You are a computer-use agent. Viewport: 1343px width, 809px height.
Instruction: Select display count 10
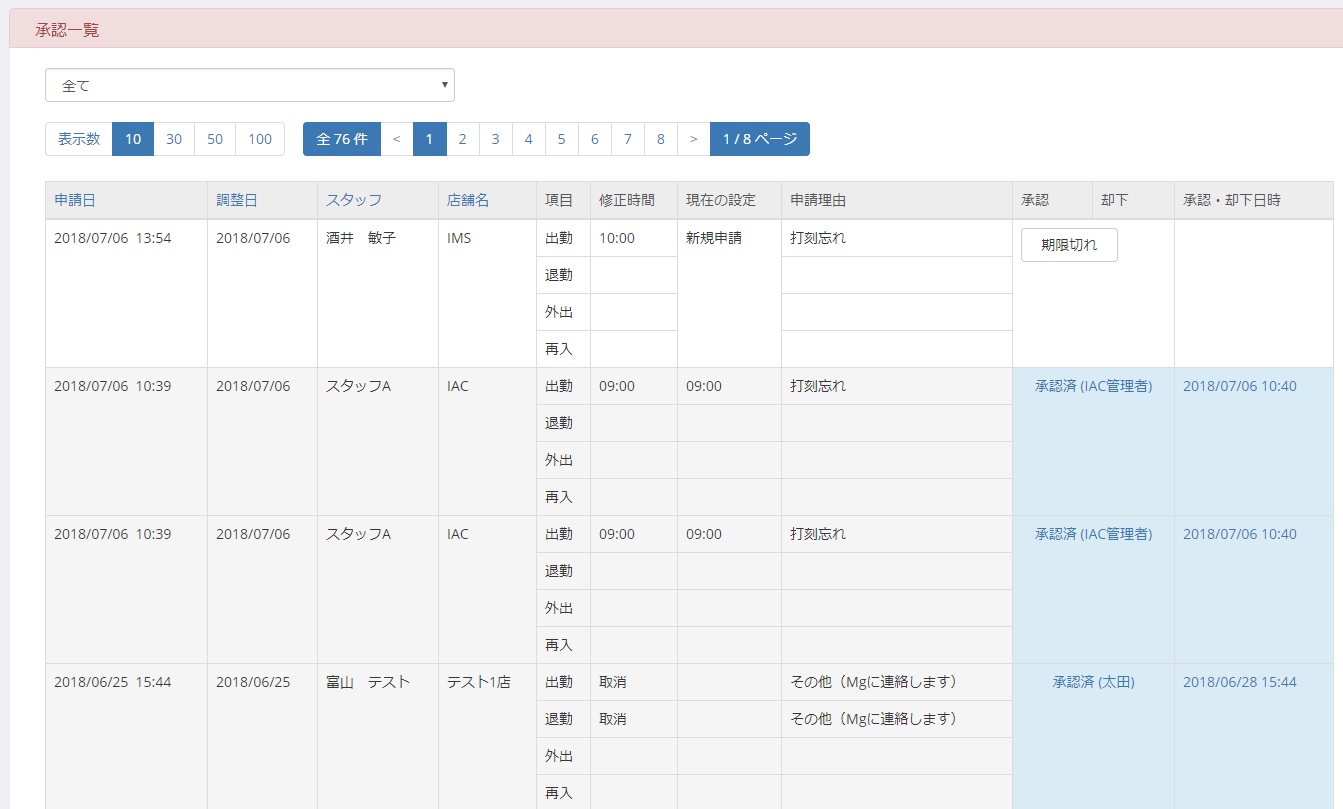point(132,139)
